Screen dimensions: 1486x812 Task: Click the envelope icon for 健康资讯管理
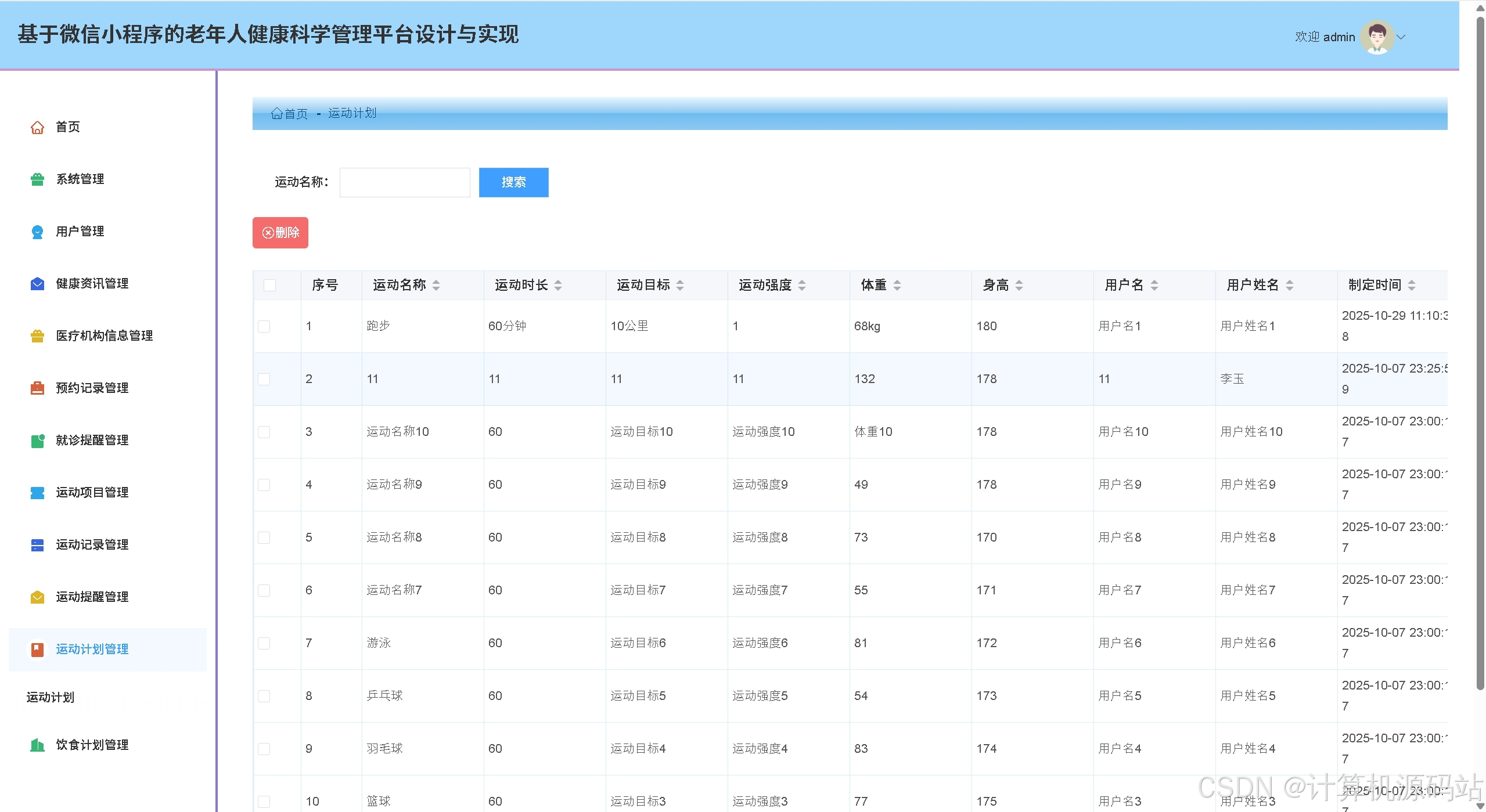(37, 284)
